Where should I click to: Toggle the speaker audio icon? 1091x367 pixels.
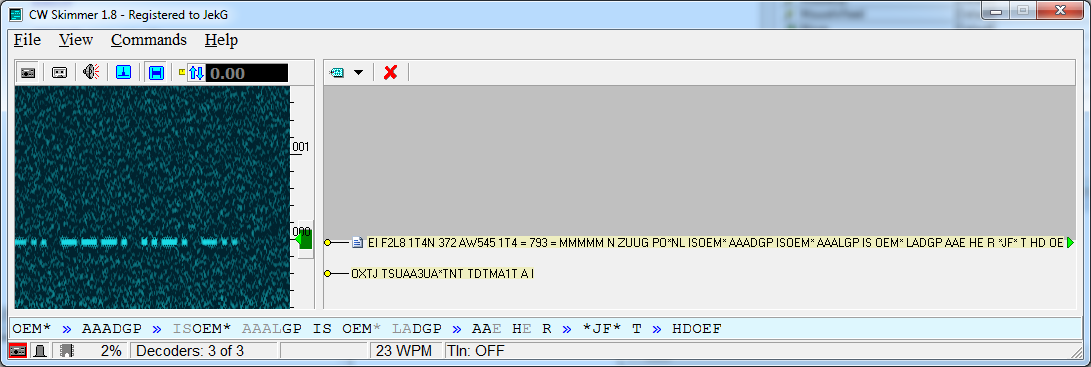[92, 72]
